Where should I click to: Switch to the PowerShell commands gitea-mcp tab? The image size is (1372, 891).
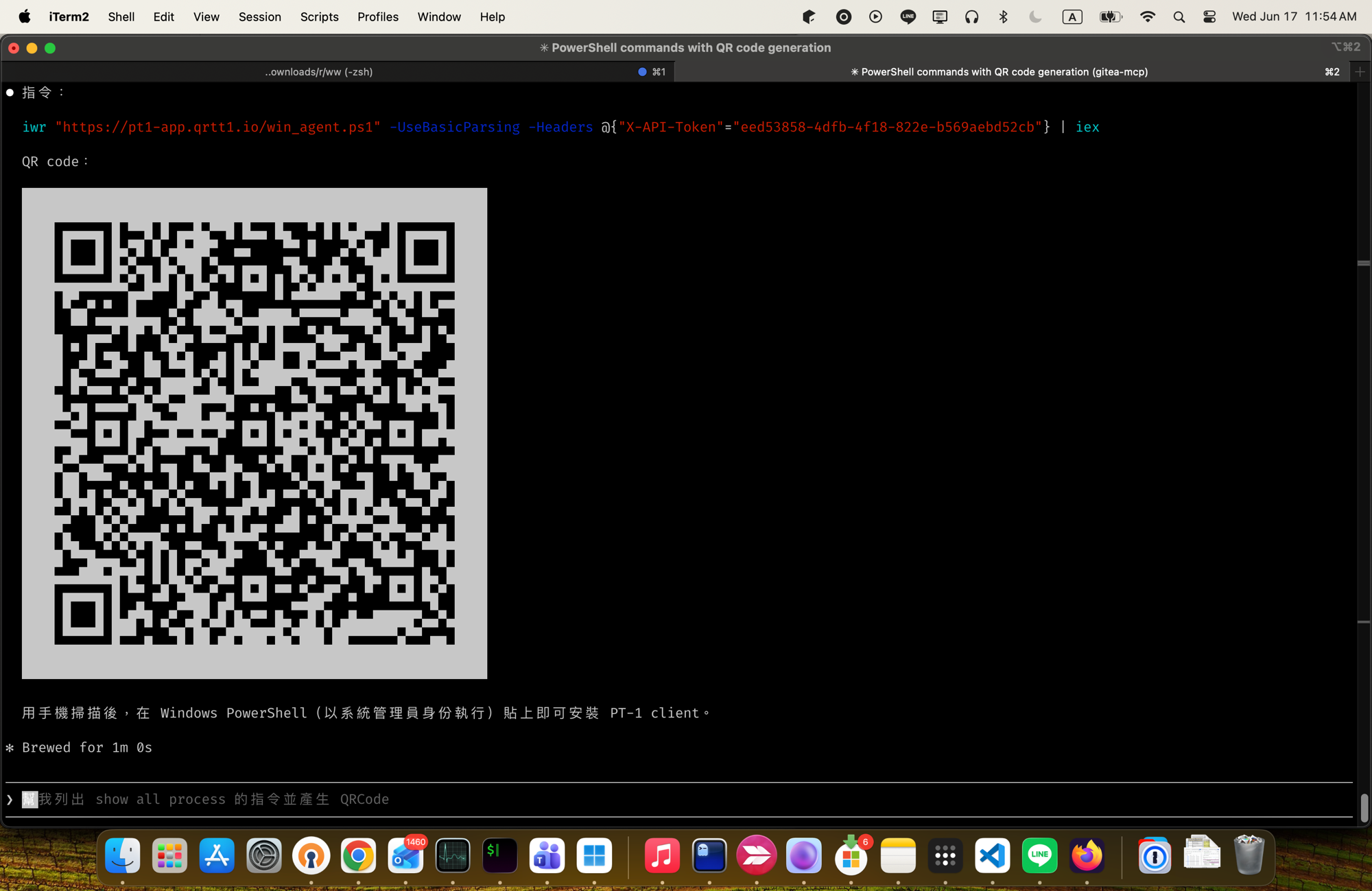(x=1013, y=71)
